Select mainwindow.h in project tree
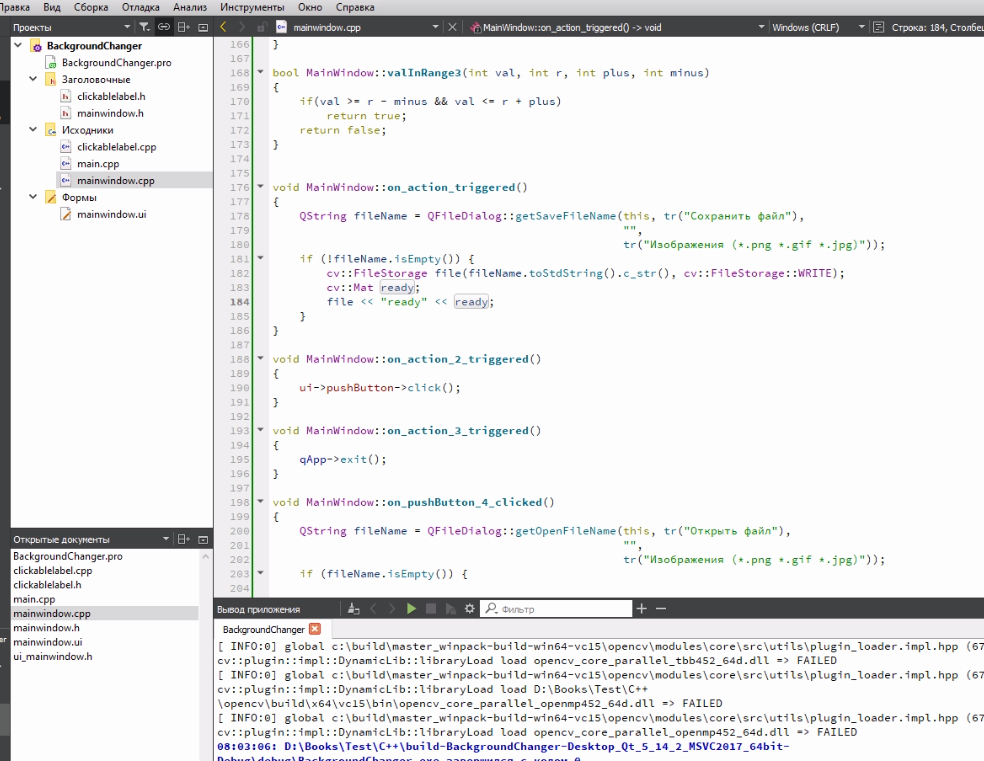The height and width of the screenshot is (761, 984). coord(110,113)
